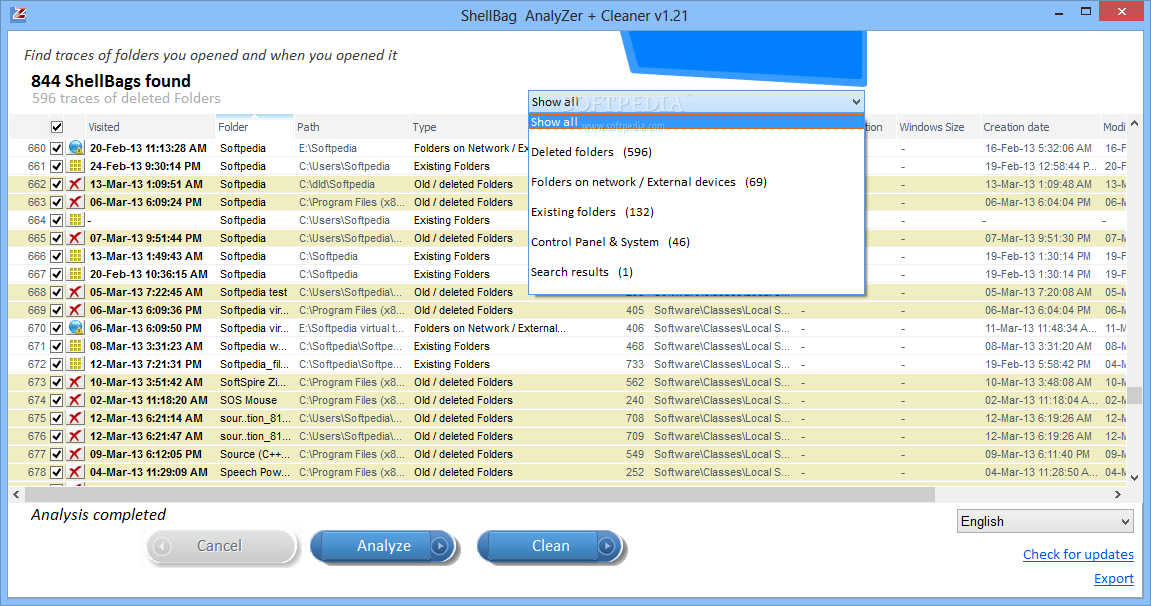Uncheck the checkbox for row 670

[57, 328]
